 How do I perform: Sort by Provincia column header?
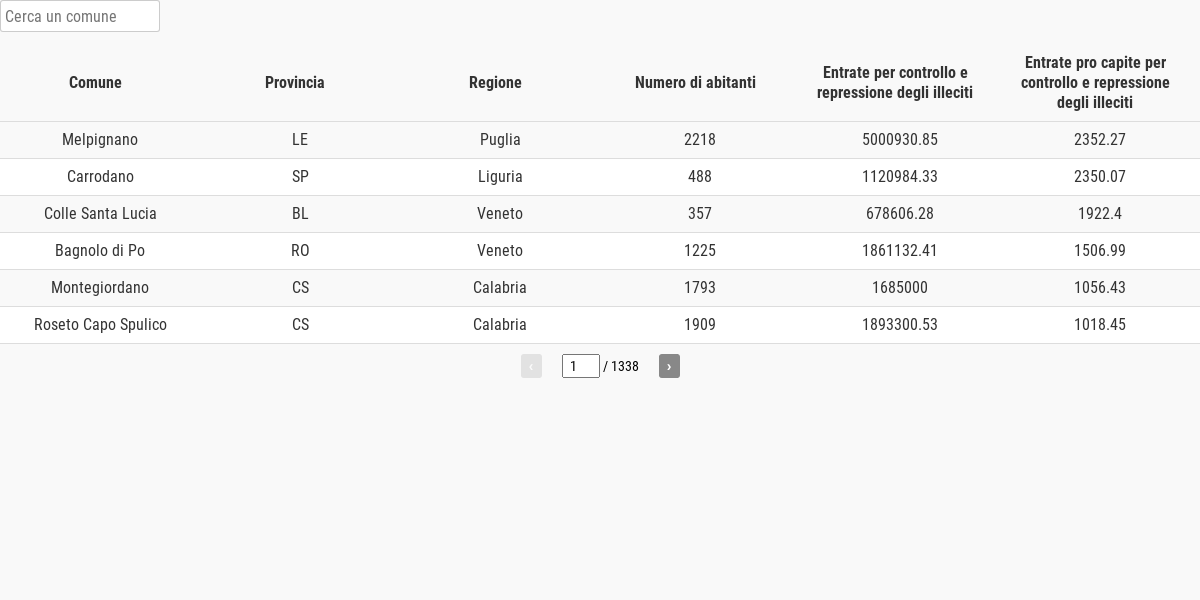295,82
